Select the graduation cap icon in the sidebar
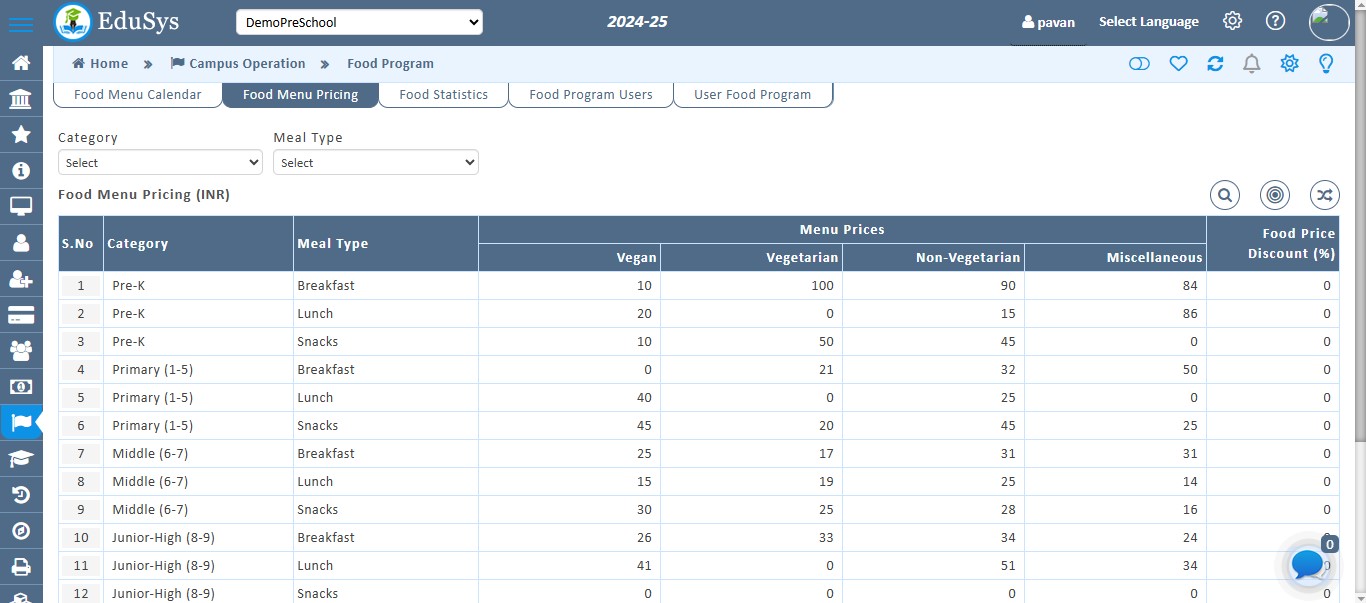Viewport: 1366px width, 603px height. tap(21, 459)
